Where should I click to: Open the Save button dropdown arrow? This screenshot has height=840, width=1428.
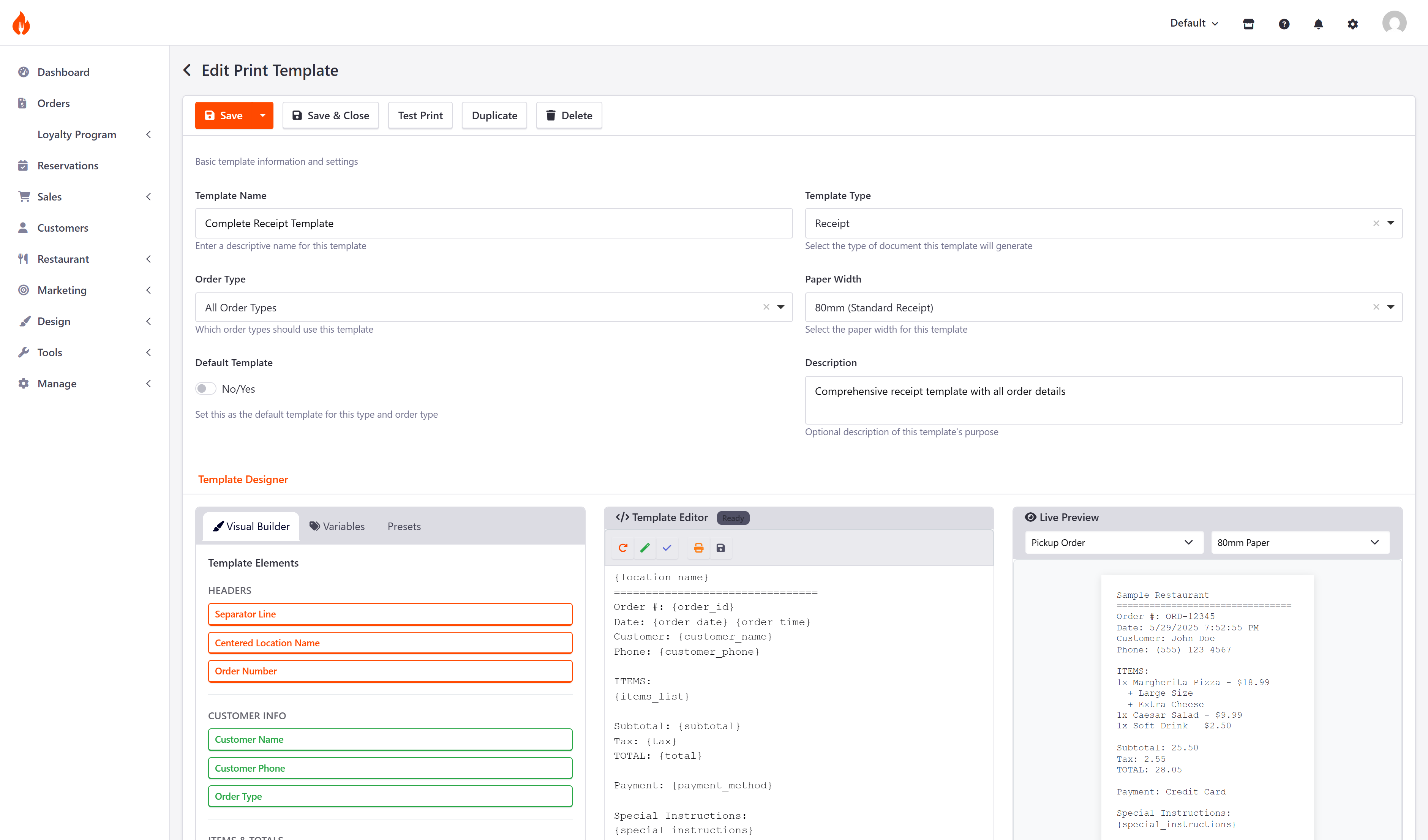coord(262,115)
